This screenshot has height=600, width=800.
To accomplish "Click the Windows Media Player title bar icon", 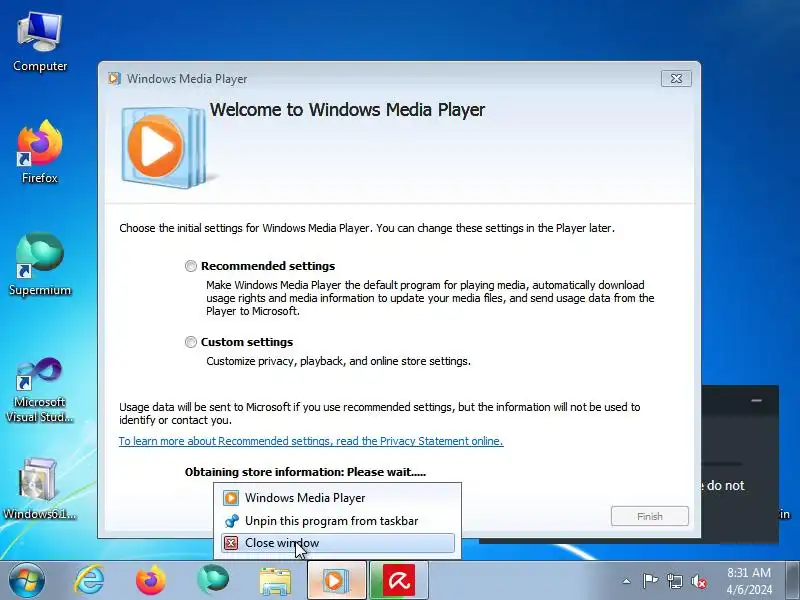I will [x=114, y=79].
